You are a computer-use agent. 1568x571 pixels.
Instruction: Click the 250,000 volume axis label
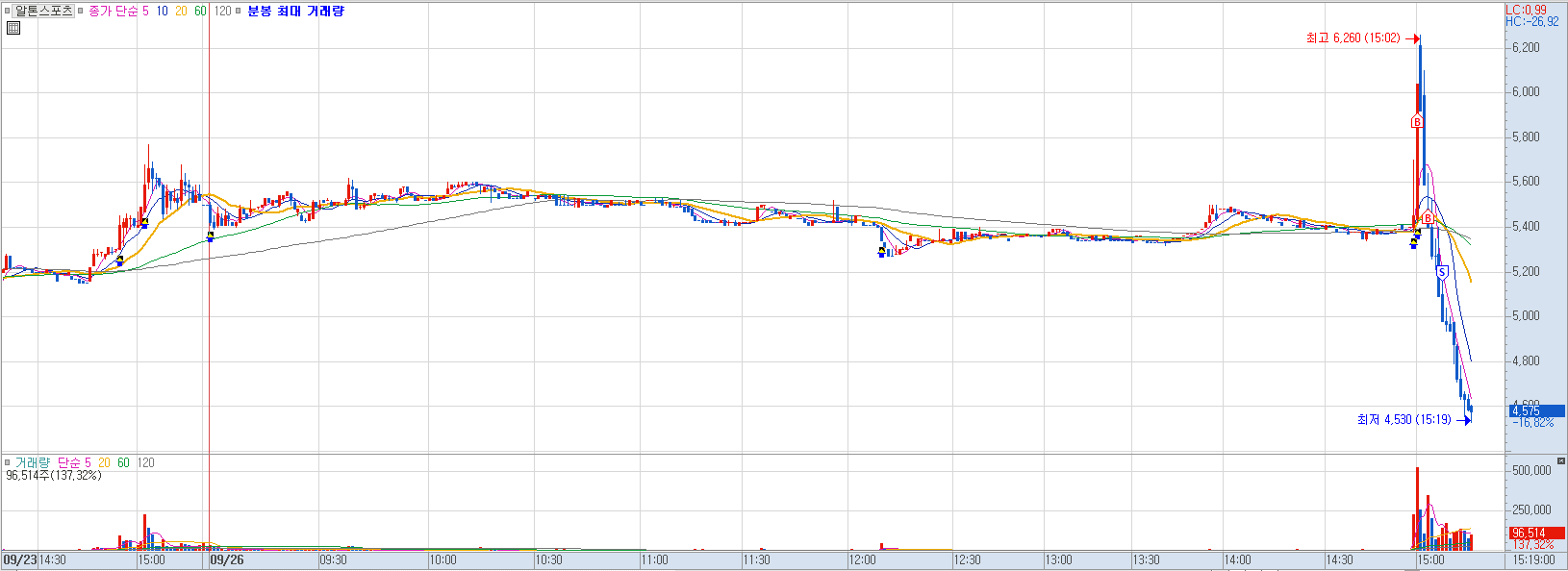pos(1531,509)
